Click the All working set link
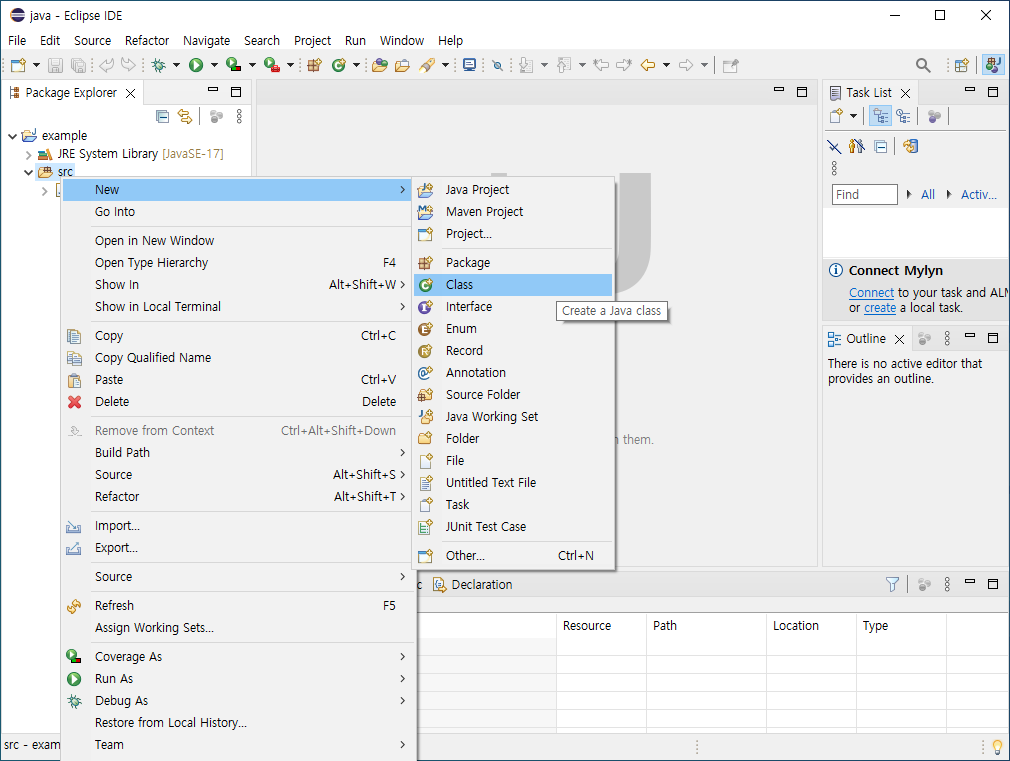Viewport: 1010px width, 761px height. click(x=928, y=194)
